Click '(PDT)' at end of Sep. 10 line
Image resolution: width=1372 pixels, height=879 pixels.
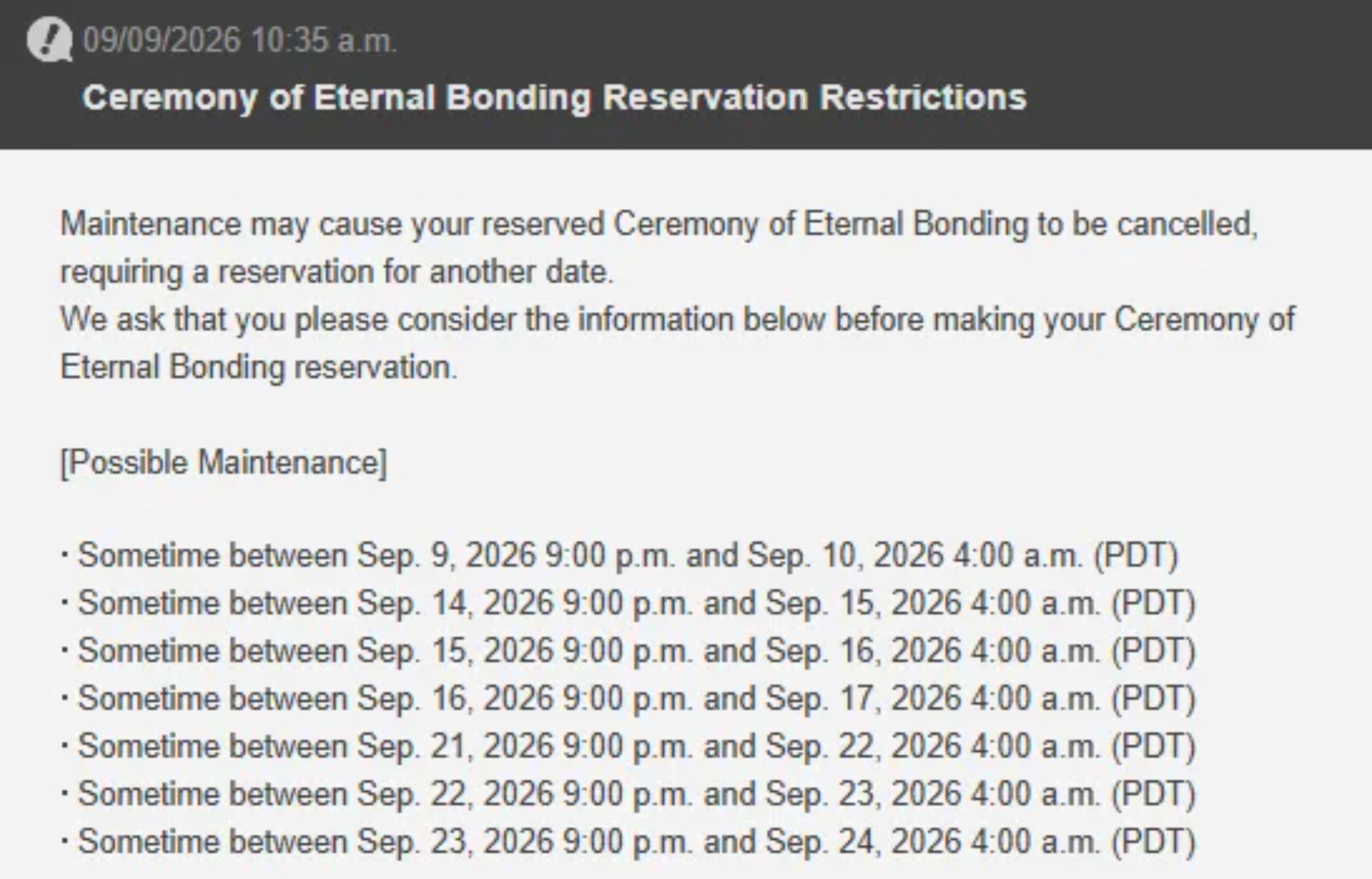(x=1136, y=556)
